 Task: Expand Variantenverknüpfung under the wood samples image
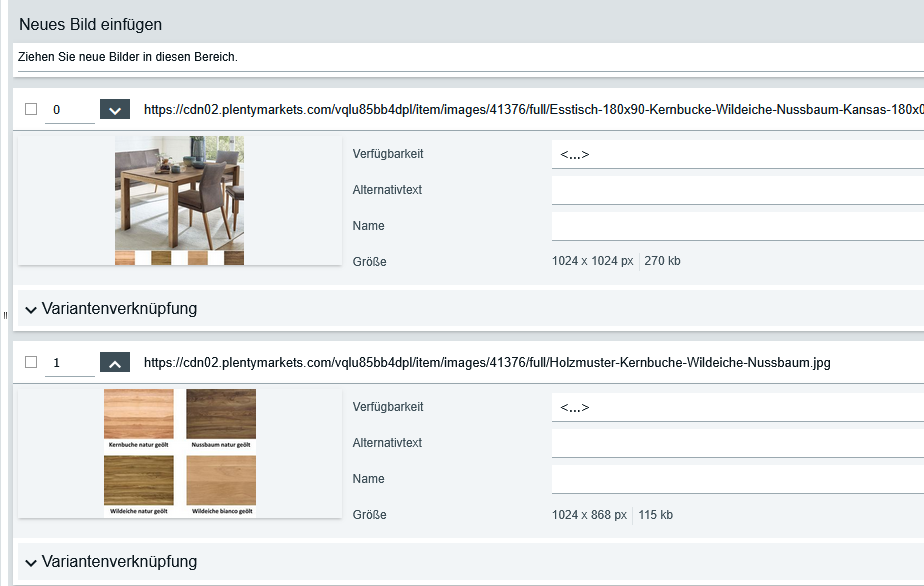(111, 562)
